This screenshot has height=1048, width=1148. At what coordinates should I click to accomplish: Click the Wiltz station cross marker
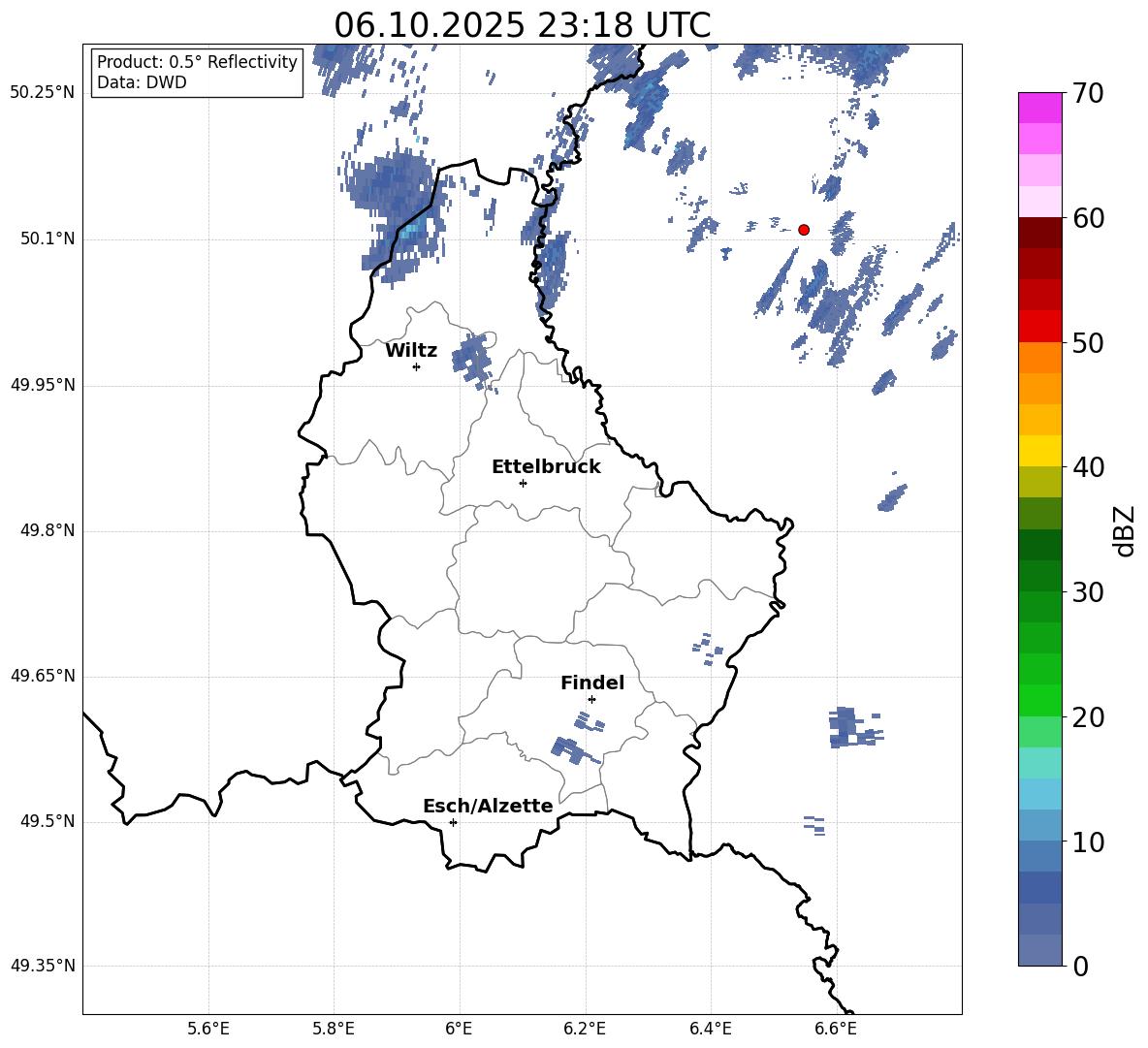pyautogui.click(x=417, y=366)
